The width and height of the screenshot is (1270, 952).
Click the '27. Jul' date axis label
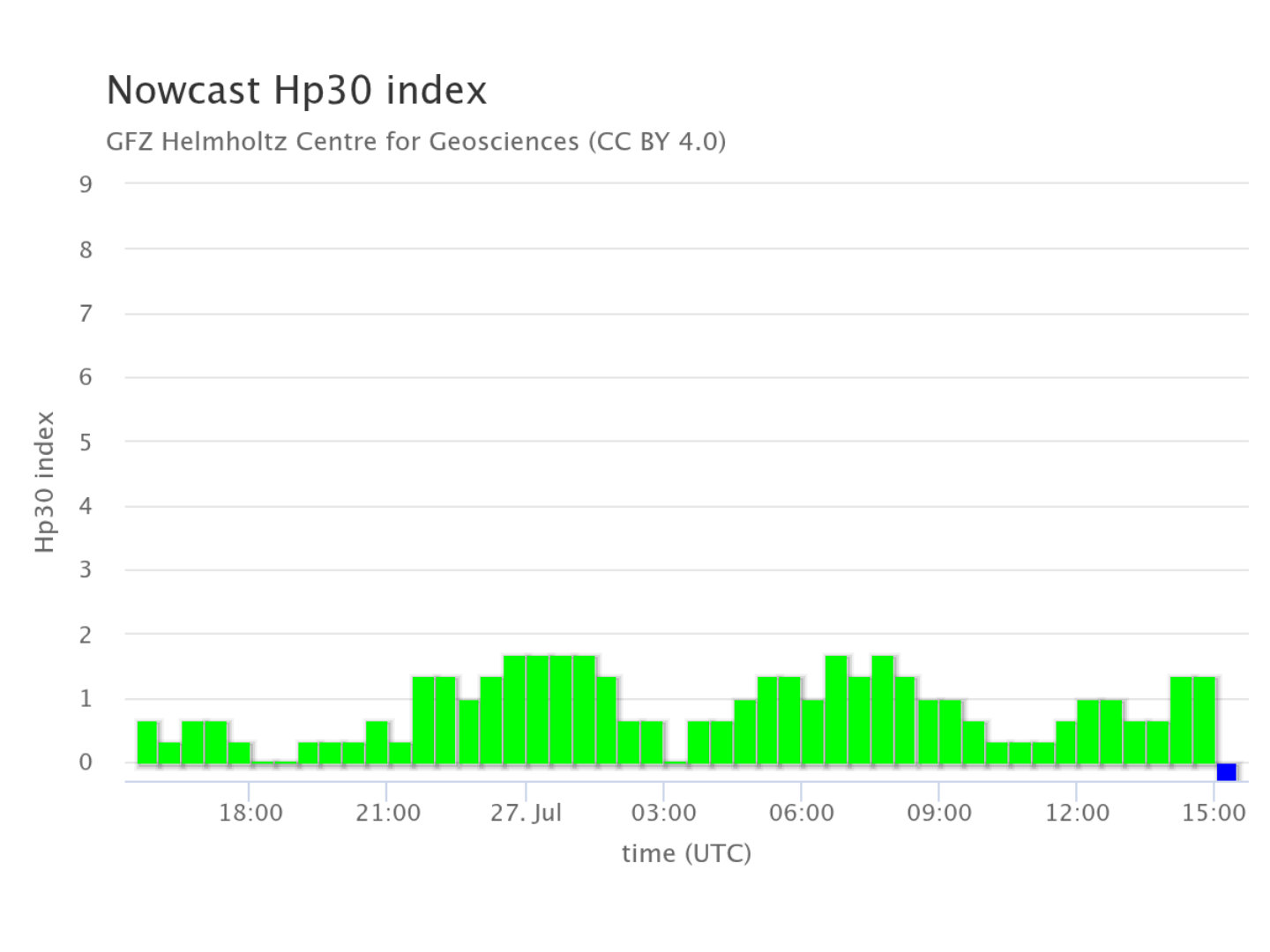[x=526, y=813]
